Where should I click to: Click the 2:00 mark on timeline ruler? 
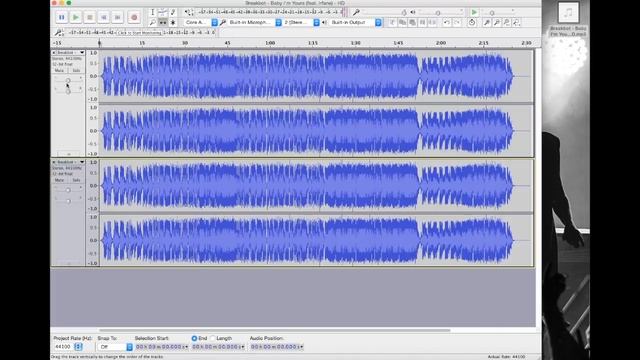tap(440, 42)
